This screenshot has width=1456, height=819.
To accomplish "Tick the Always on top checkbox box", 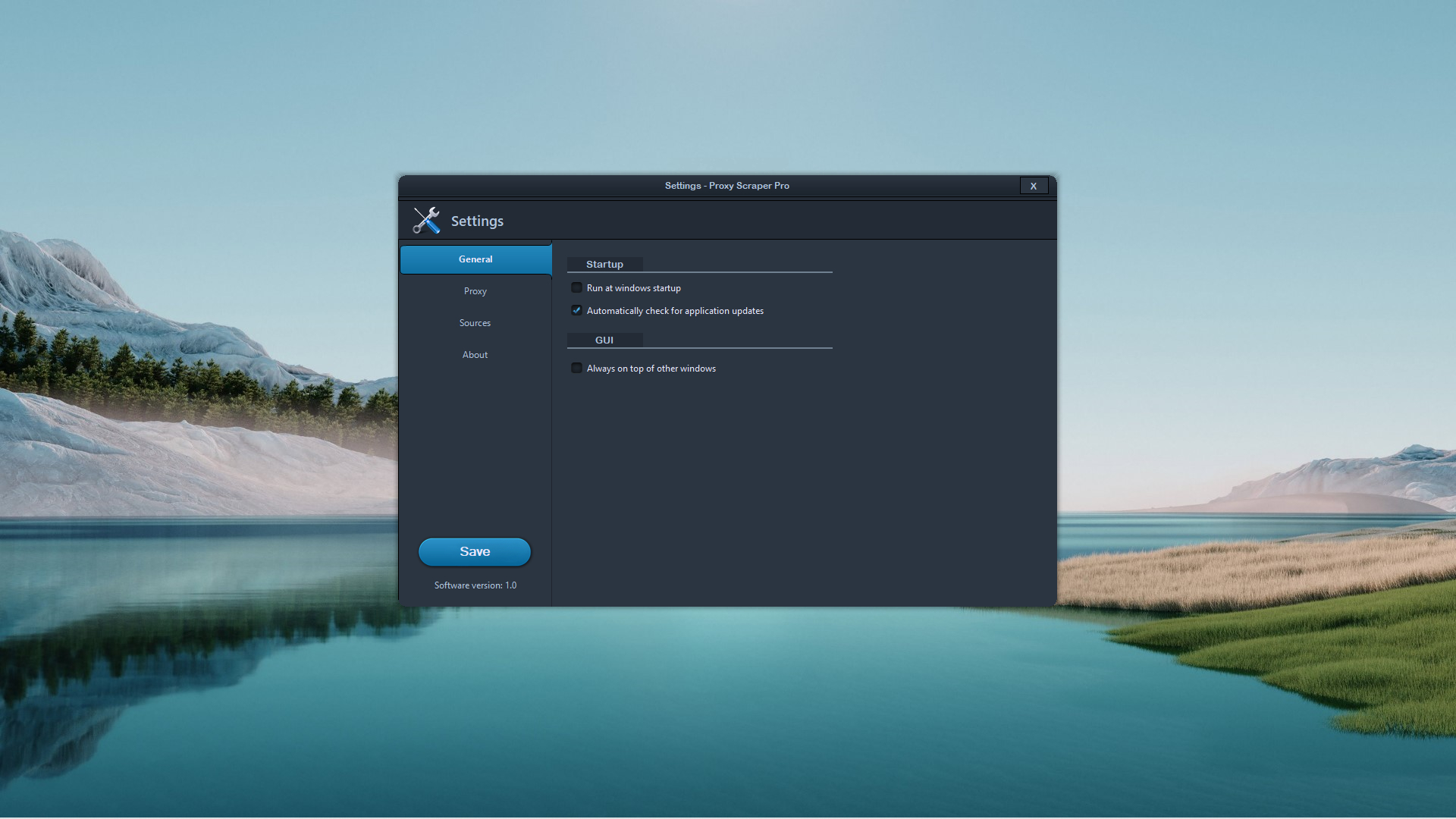I will pos(576,369).
